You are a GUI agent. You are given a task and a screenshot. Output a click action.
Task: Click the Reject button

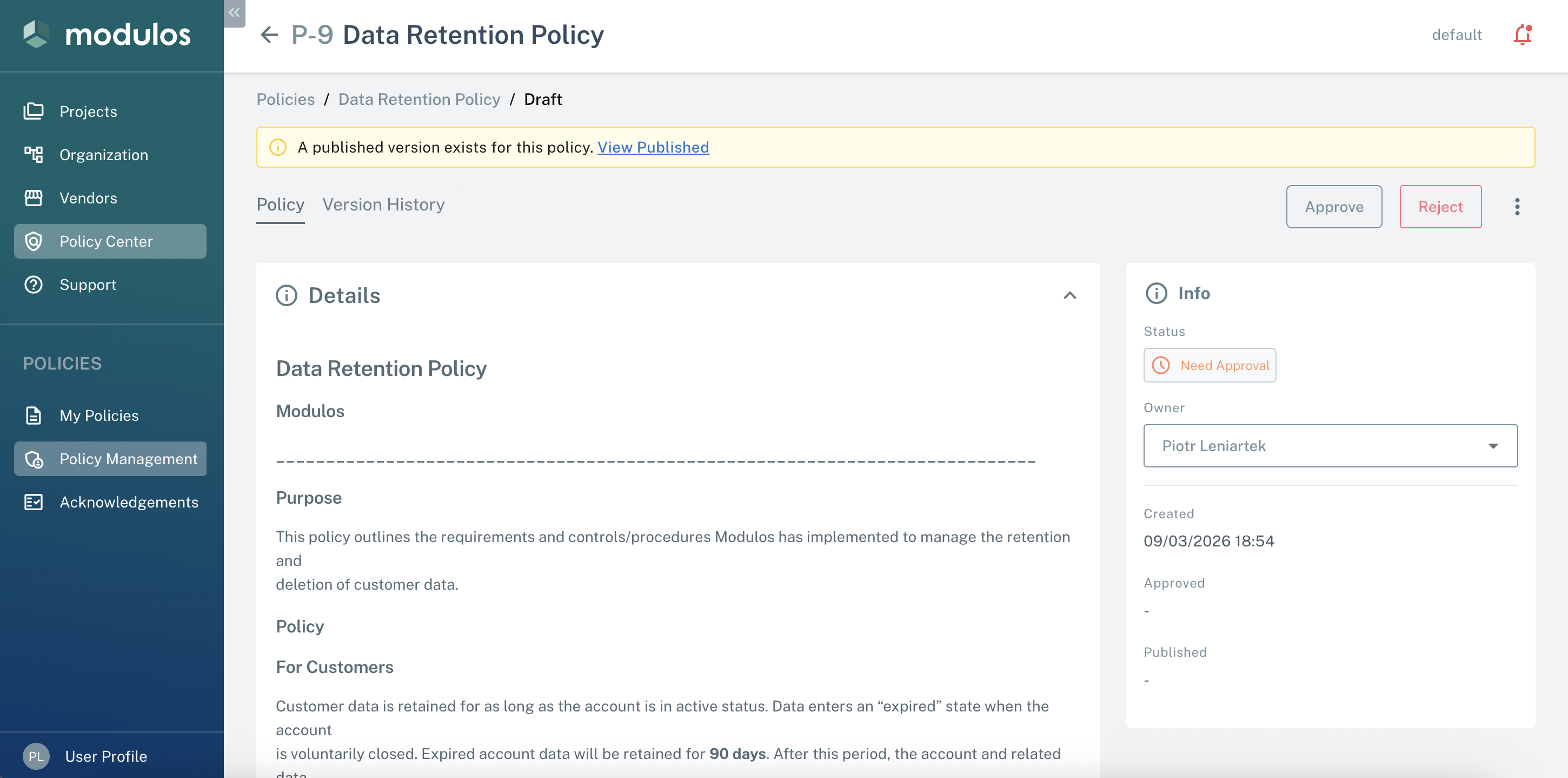pyautogui.click(x=1440, y=207)
